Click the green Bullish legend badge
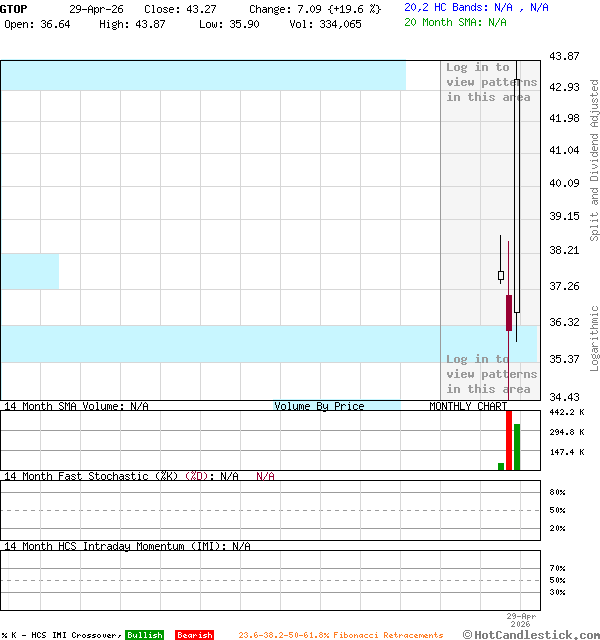The width and height of the screenshot is (600, 640). (x=144, y=635)
